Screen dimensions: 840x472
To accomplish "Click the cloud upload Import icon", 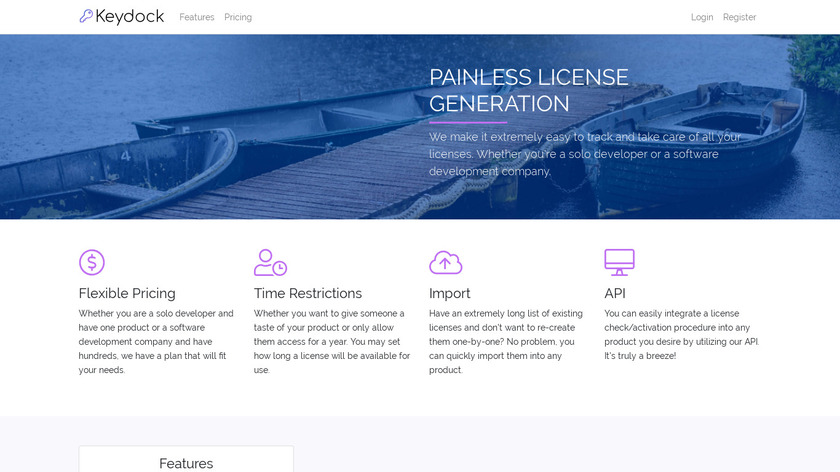I will pyautogui.click(x=446, y=263).
